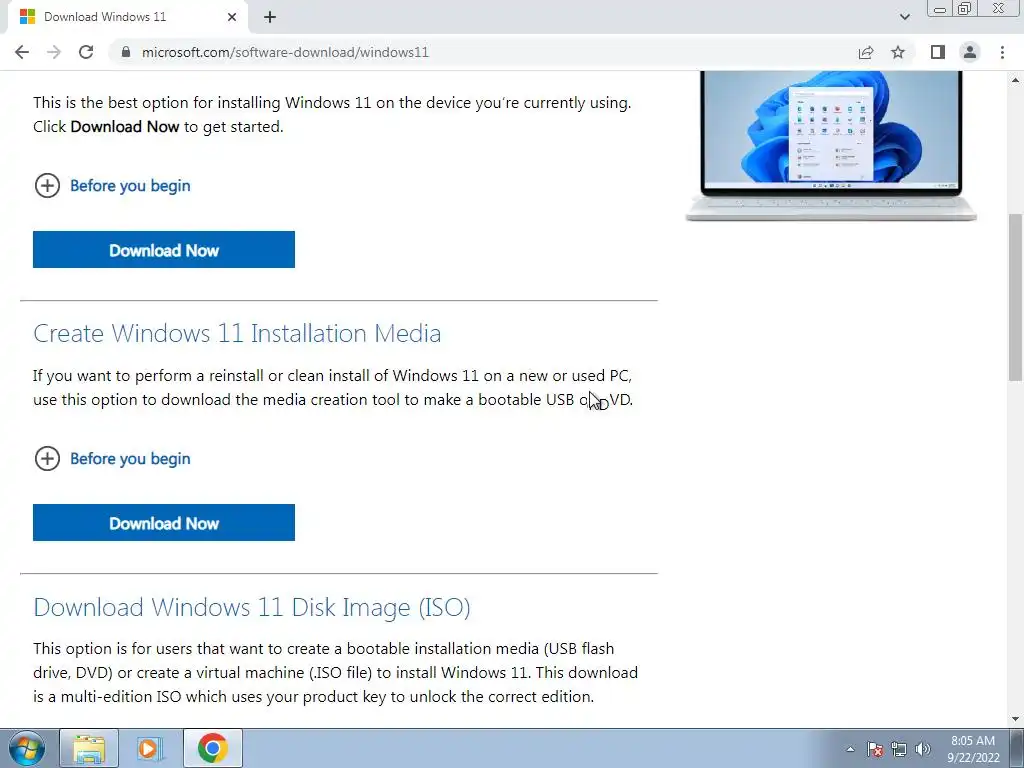The height and width of the screenshot is (768, 1024).
Task: Expand the first Before you begin section
Action: [x=112, y=185]
